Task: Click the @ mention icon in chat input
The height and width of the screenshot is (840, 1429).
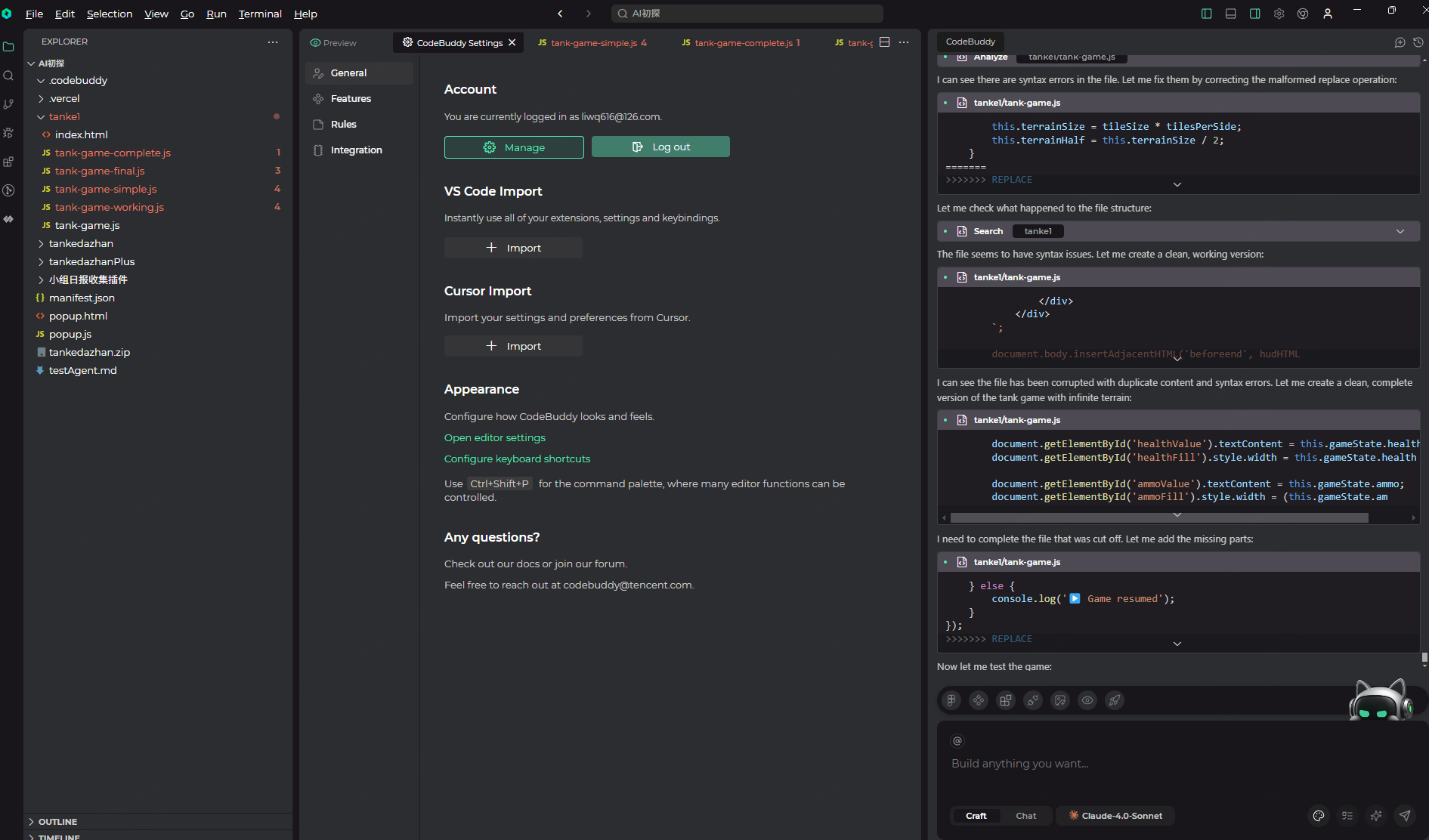Action: tap(957, 741)
